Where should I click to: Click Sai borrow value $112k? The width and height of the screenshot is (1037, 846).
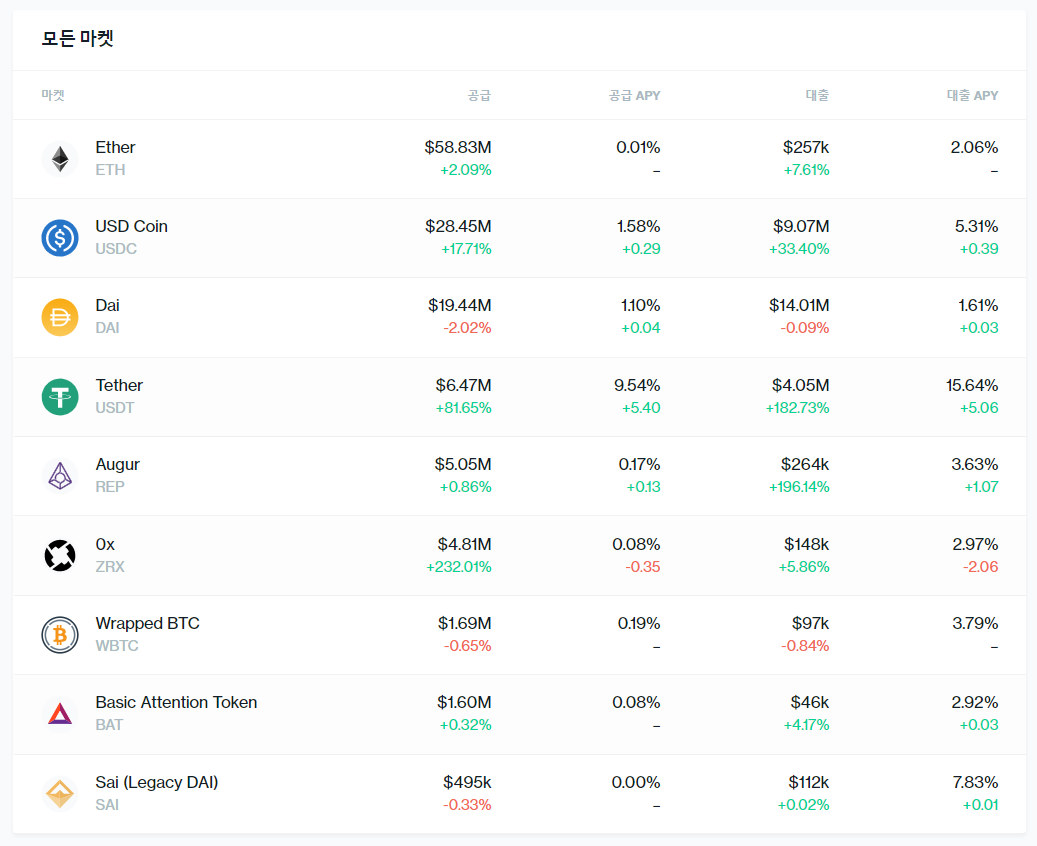[x=808, y=783]
